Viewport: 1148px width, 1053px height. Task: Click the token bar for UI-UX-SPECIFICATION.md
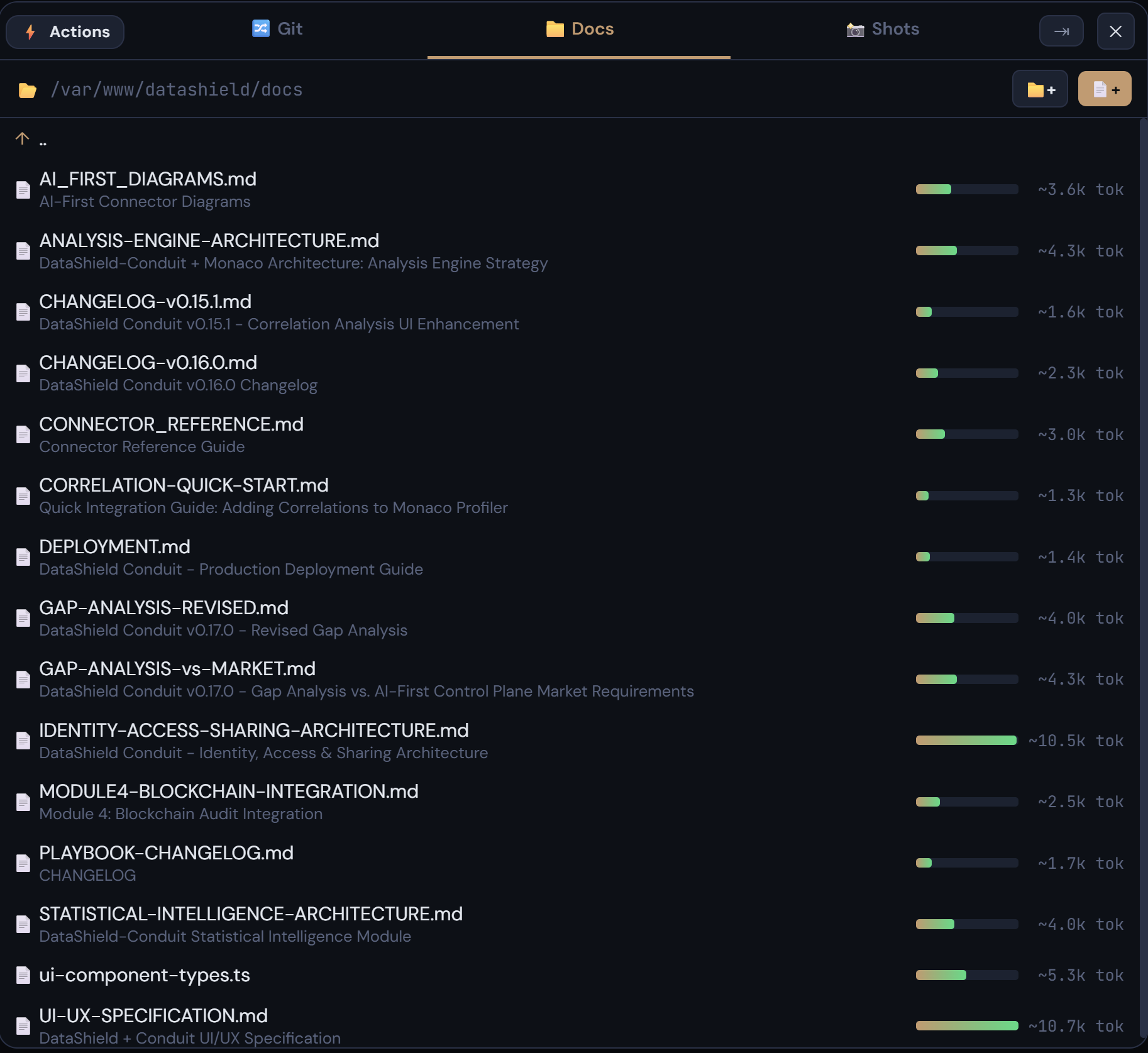pyautogui.click(x=967, y=1026)
